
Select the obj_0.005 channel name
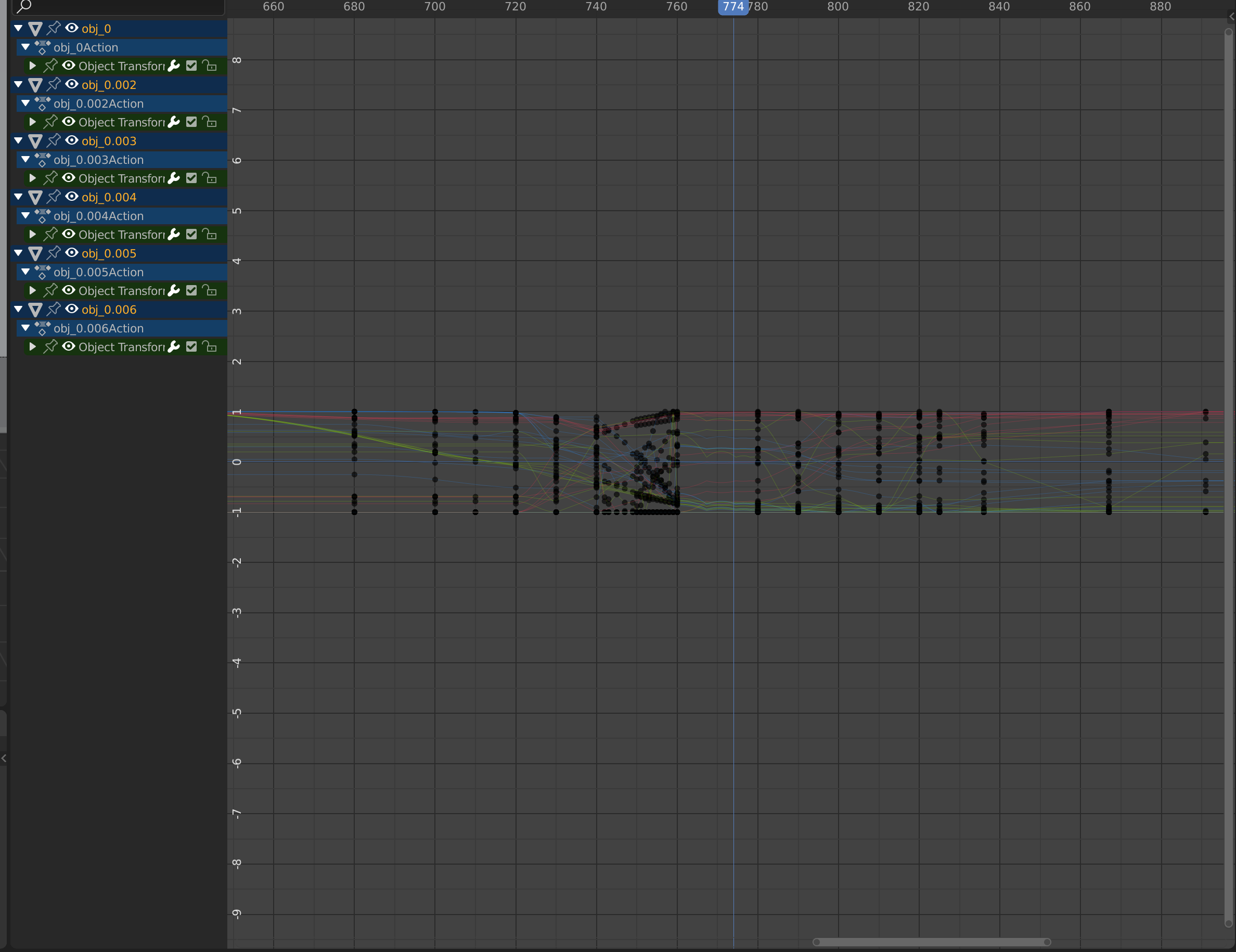tap(109, 253)
